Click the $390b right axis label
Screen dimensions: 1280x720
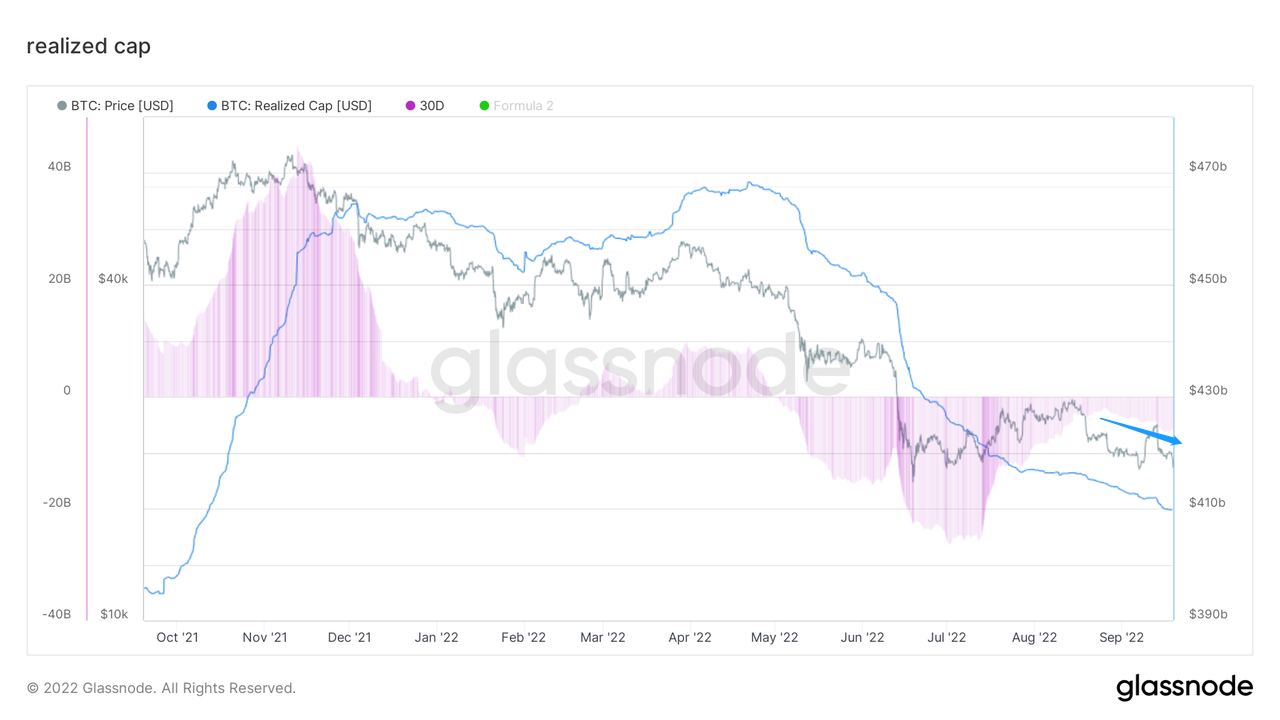pos(1207,614)
